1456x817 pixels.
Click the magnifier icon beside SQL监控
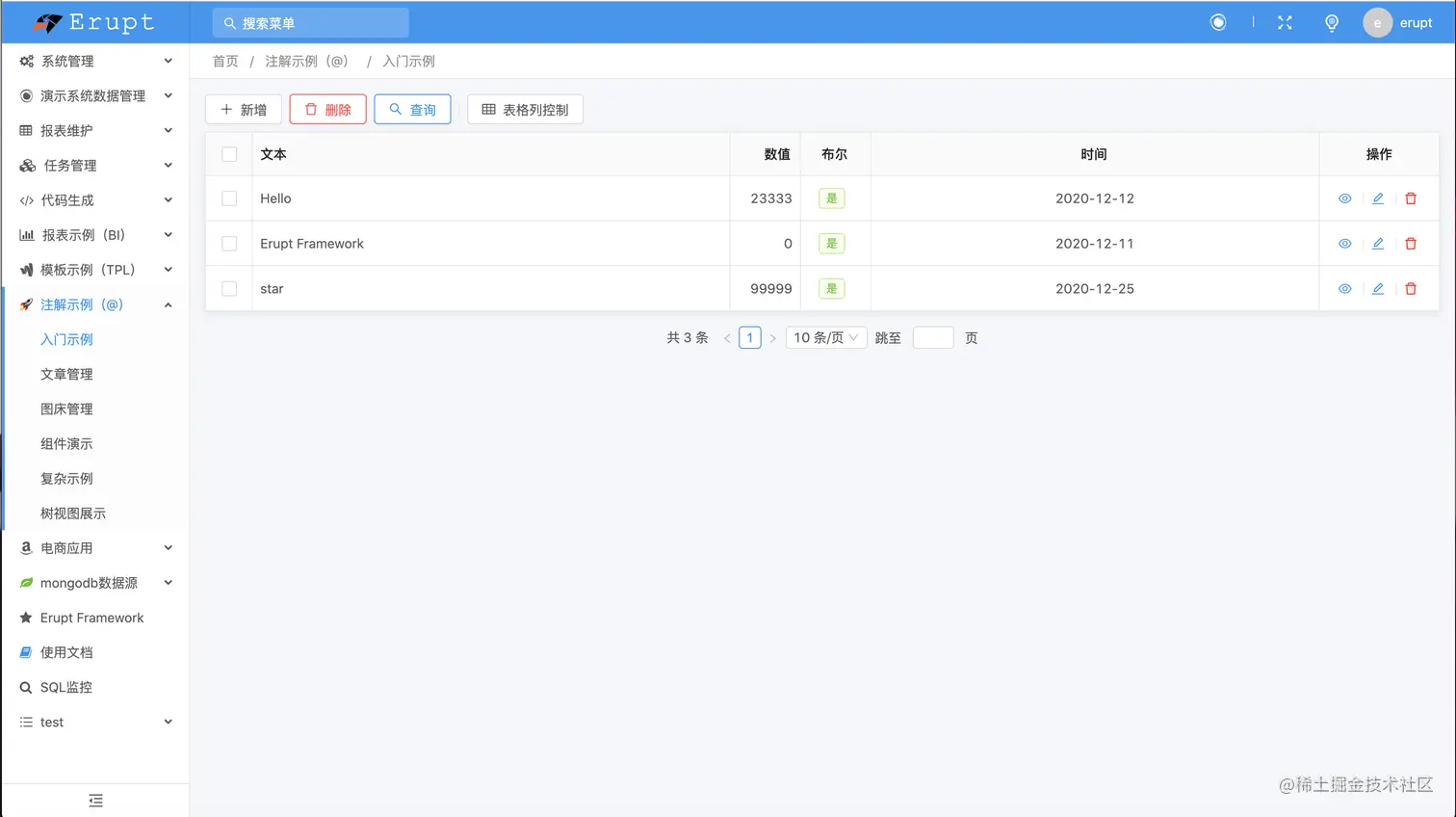coord(26,687)
